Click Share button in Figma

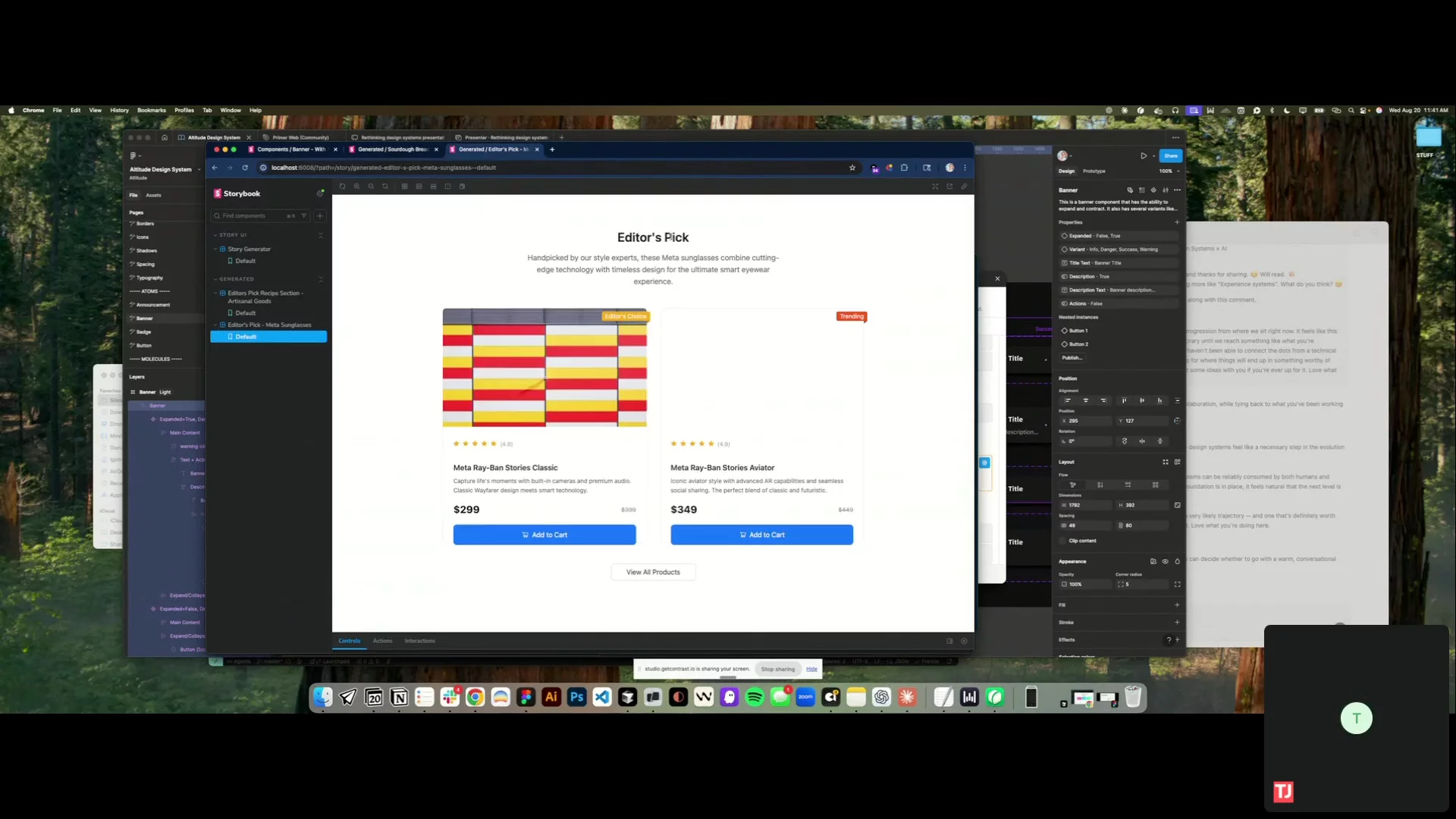coord(1171,156)
